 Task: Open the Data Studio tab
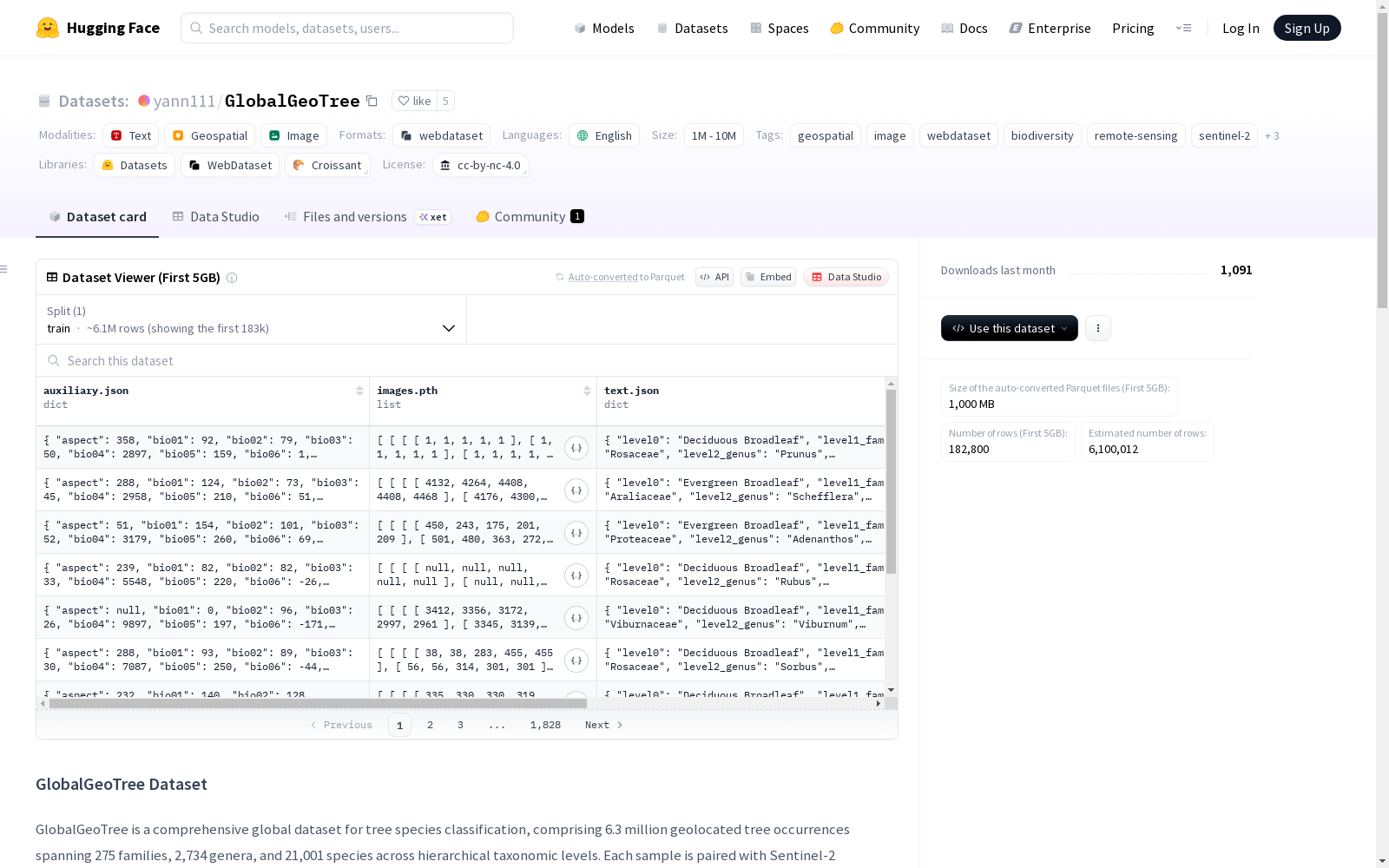216,217
